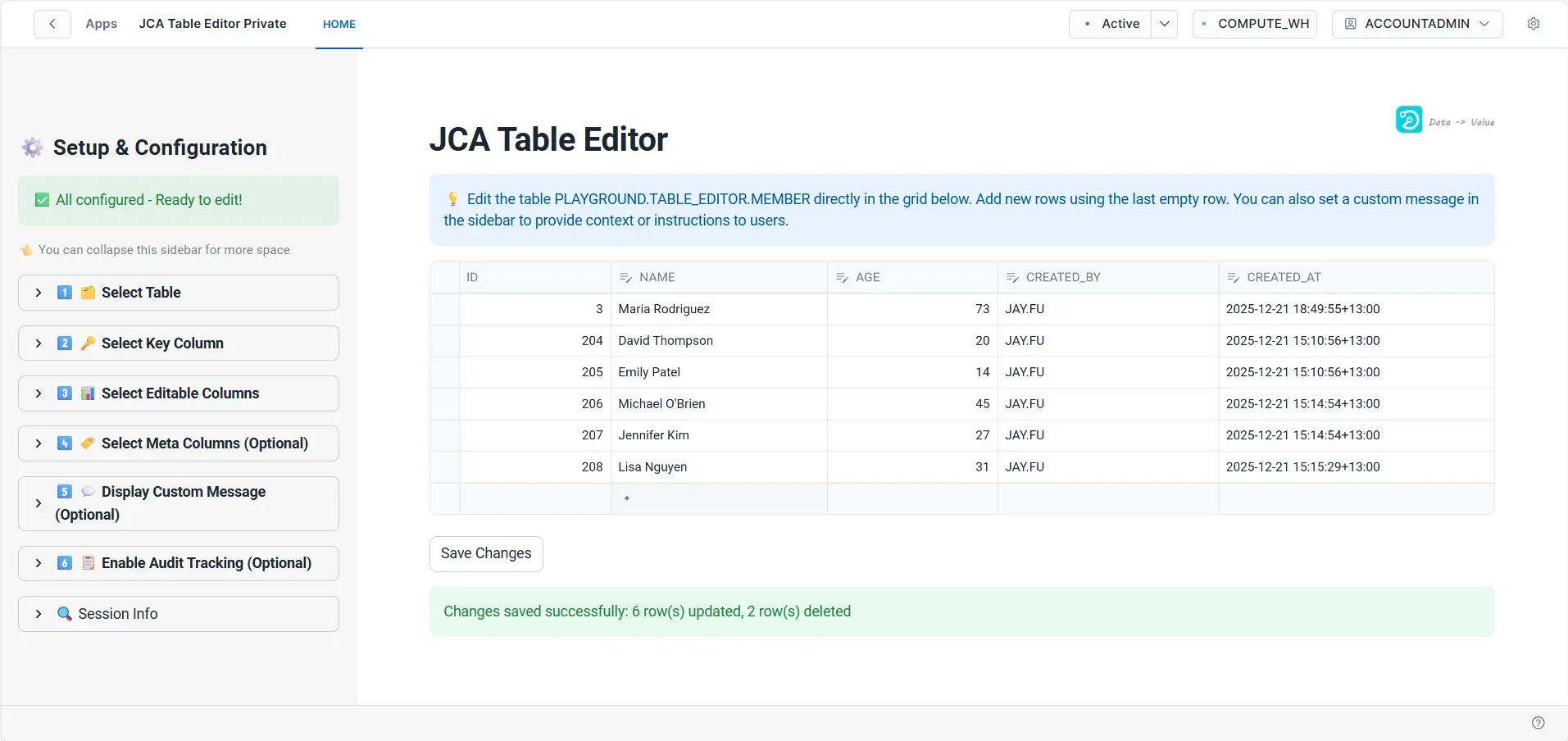Click the folder icon in Select Table step

88,293
